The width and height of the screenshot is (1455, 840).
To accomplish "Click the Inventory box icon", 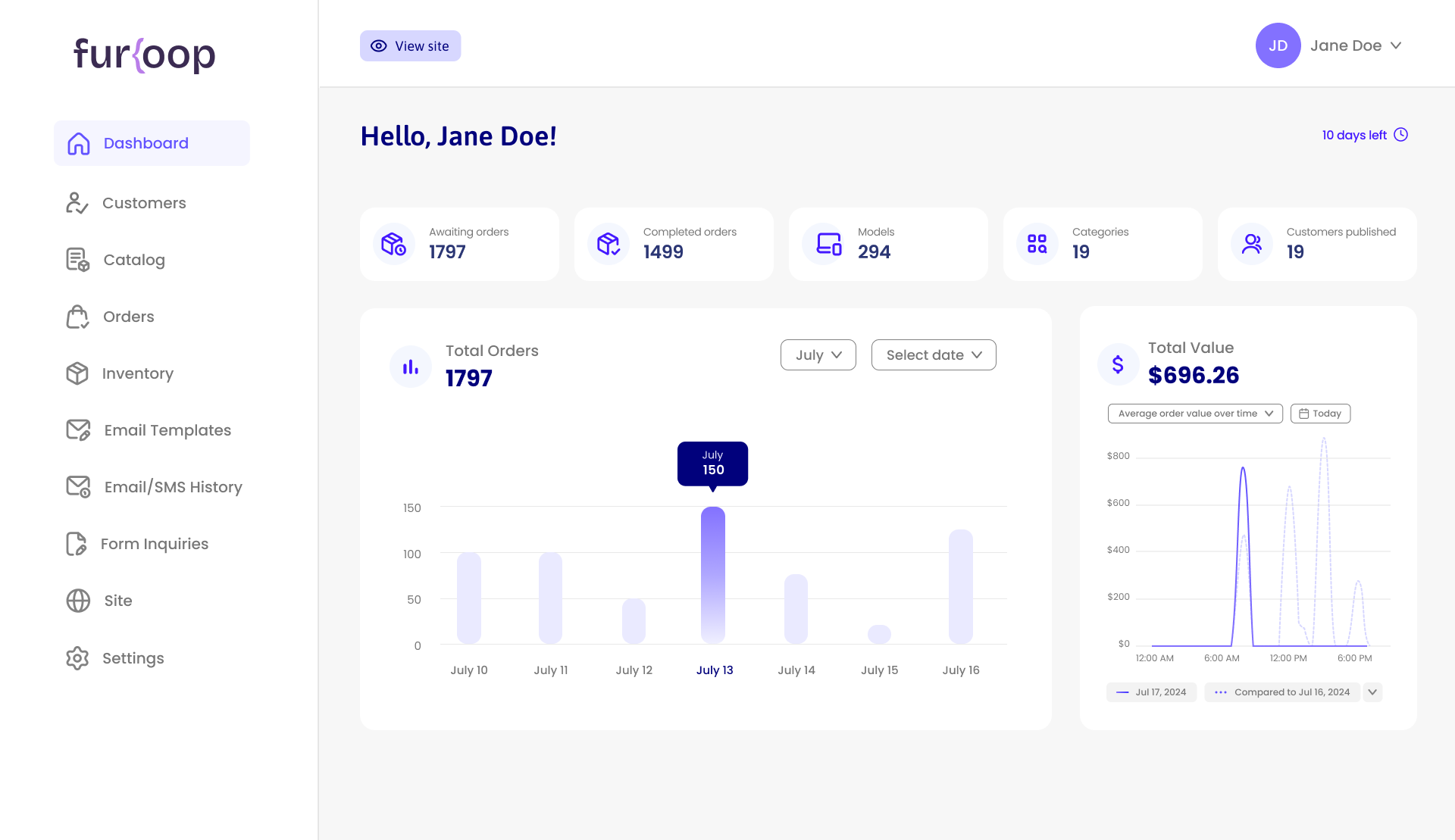I will tap(77, 373).
